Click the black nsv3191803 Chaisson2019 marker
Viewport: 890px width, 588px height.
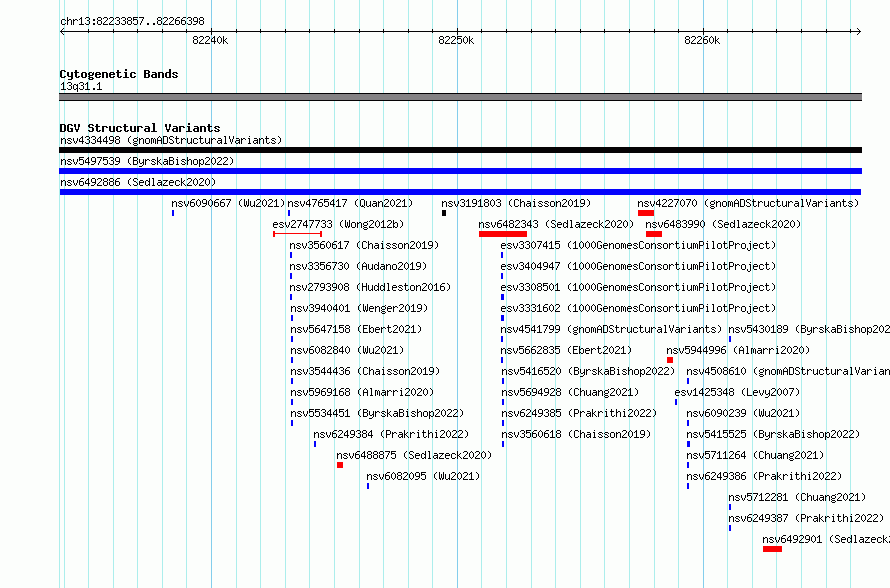444,213
